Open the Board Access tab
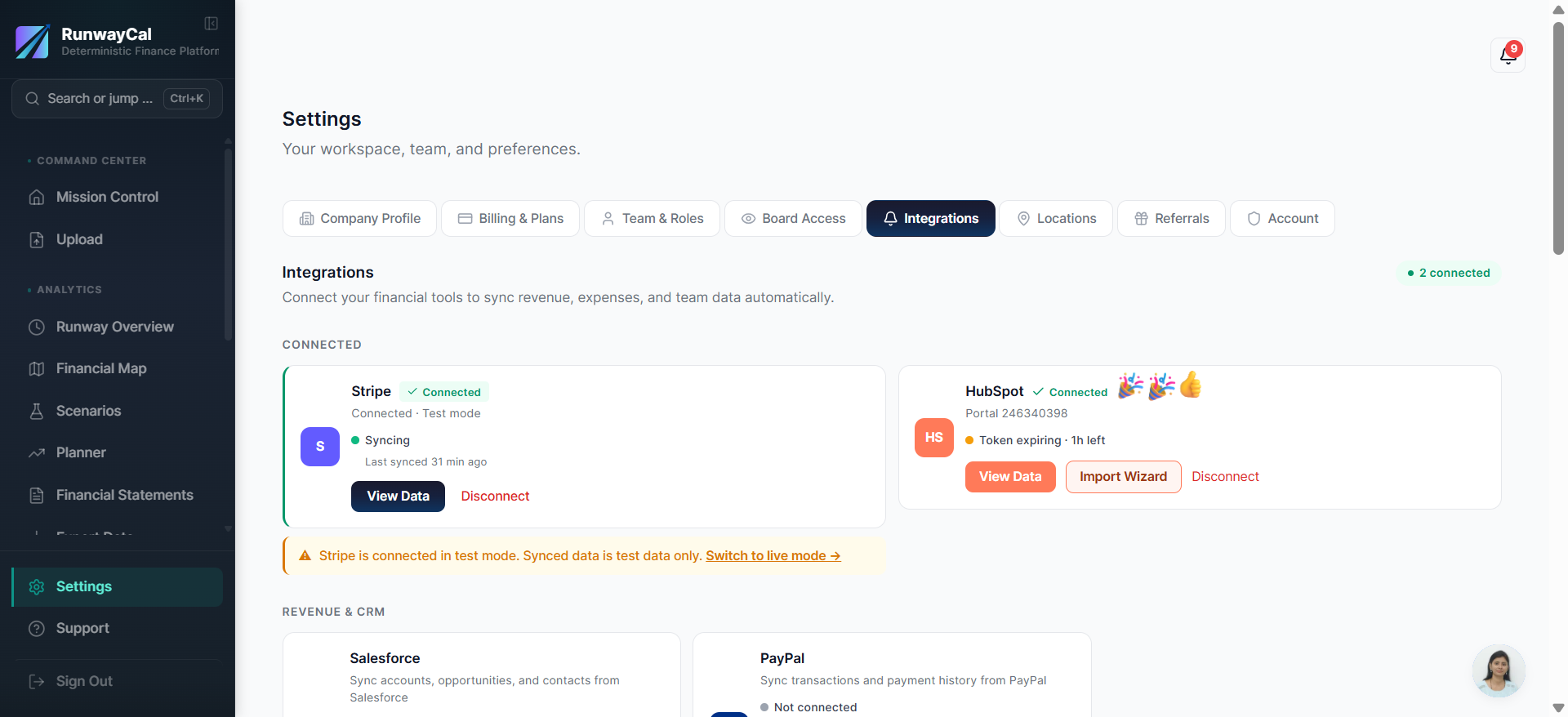Screen dimensions: 1568x717 coord(793,219)
